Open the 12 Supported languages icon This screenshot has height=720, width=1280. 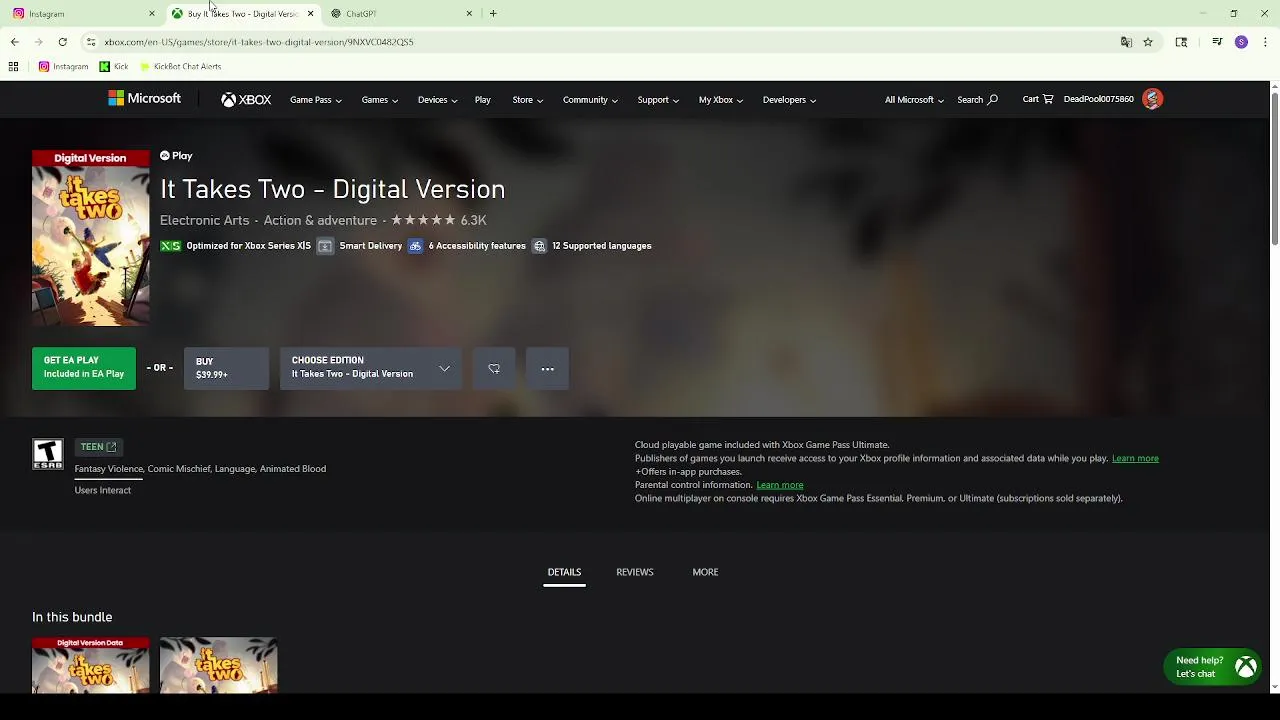(539, 246)
